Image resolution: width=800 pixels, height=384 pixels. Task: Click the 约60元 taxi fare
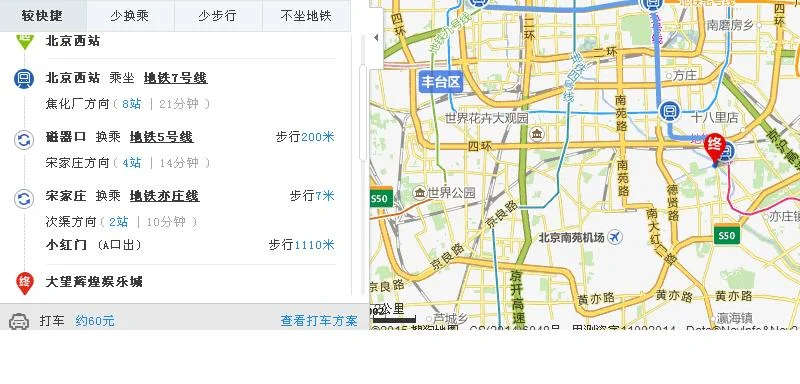point(95,321)
